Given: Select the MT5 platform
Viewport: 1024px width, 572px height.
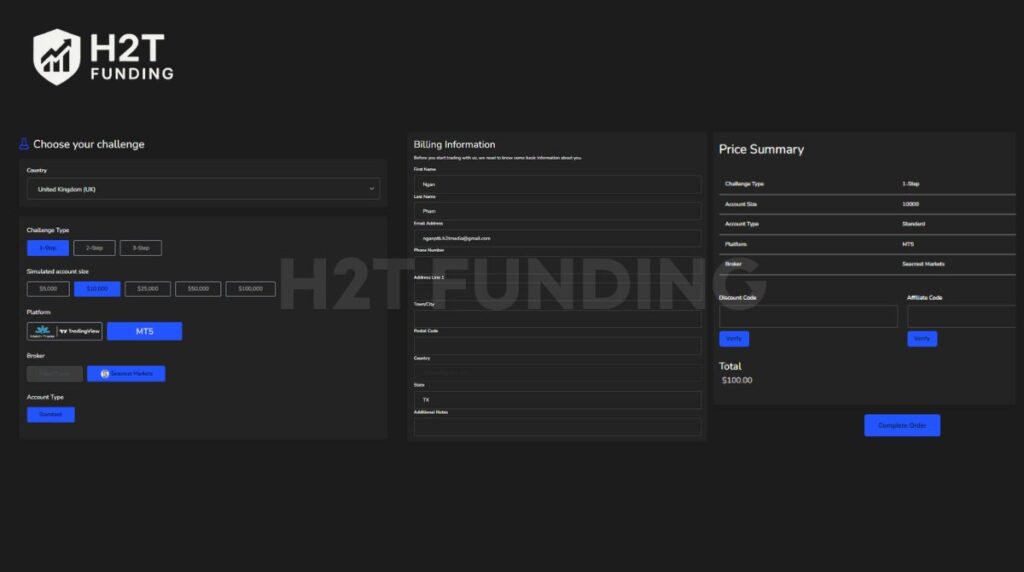Looking at the screenshot, I should pyautogui.click(x=144, y=331).
